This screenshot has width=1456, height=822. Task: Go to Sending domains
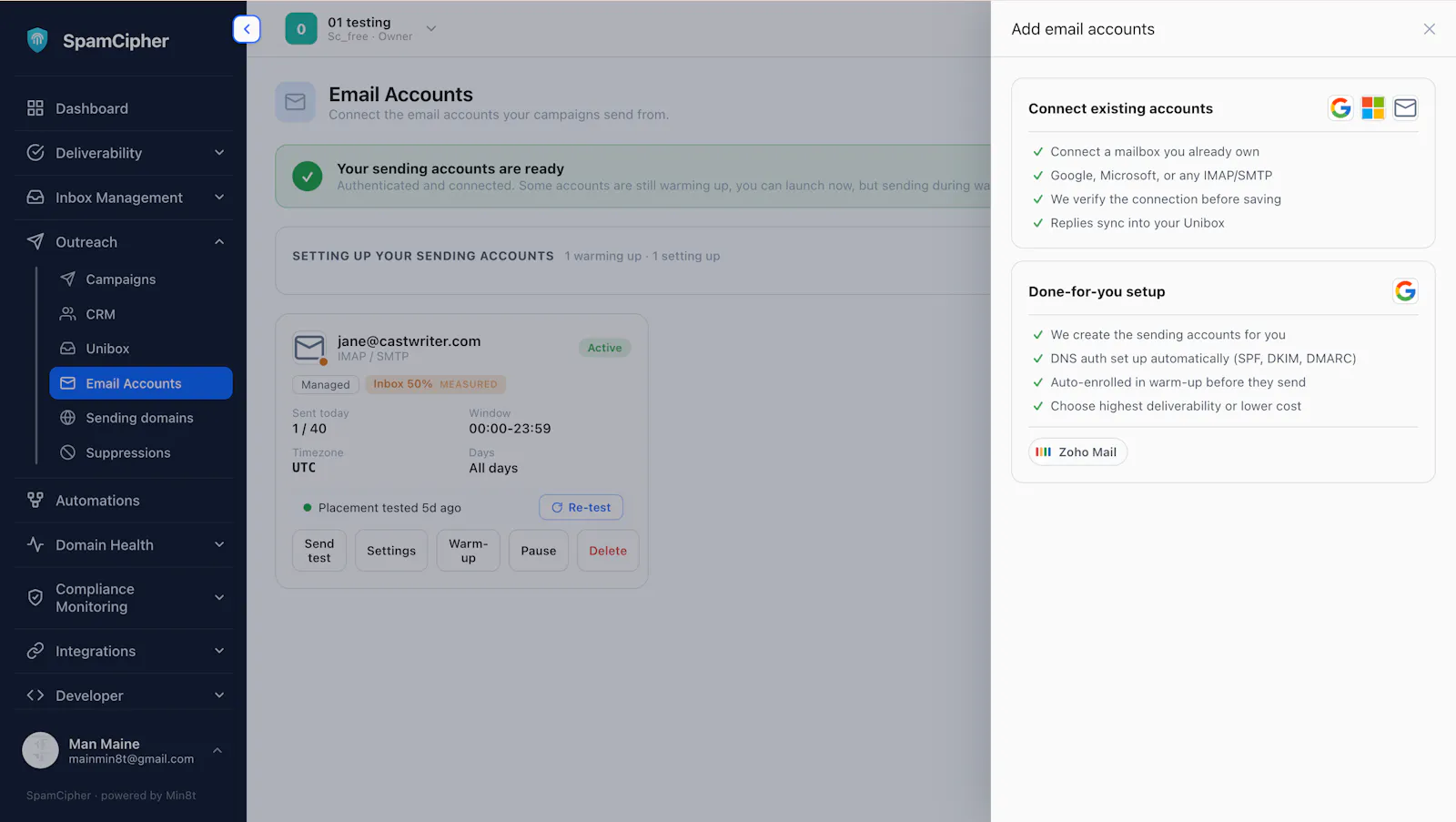click(141, 418)
